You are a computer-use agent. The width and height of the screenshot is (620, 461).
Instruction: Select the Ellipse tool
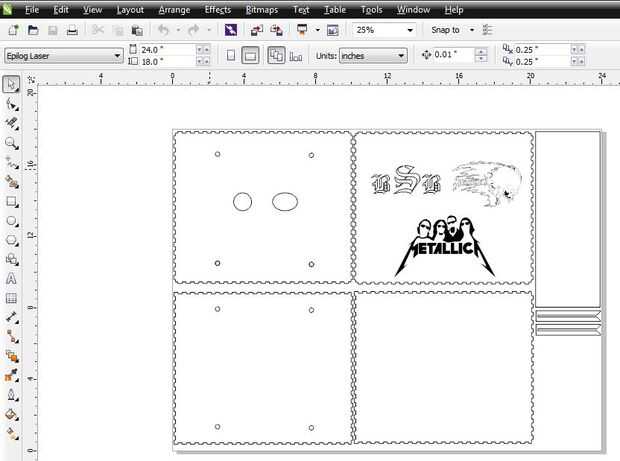[x=11, y=221]
